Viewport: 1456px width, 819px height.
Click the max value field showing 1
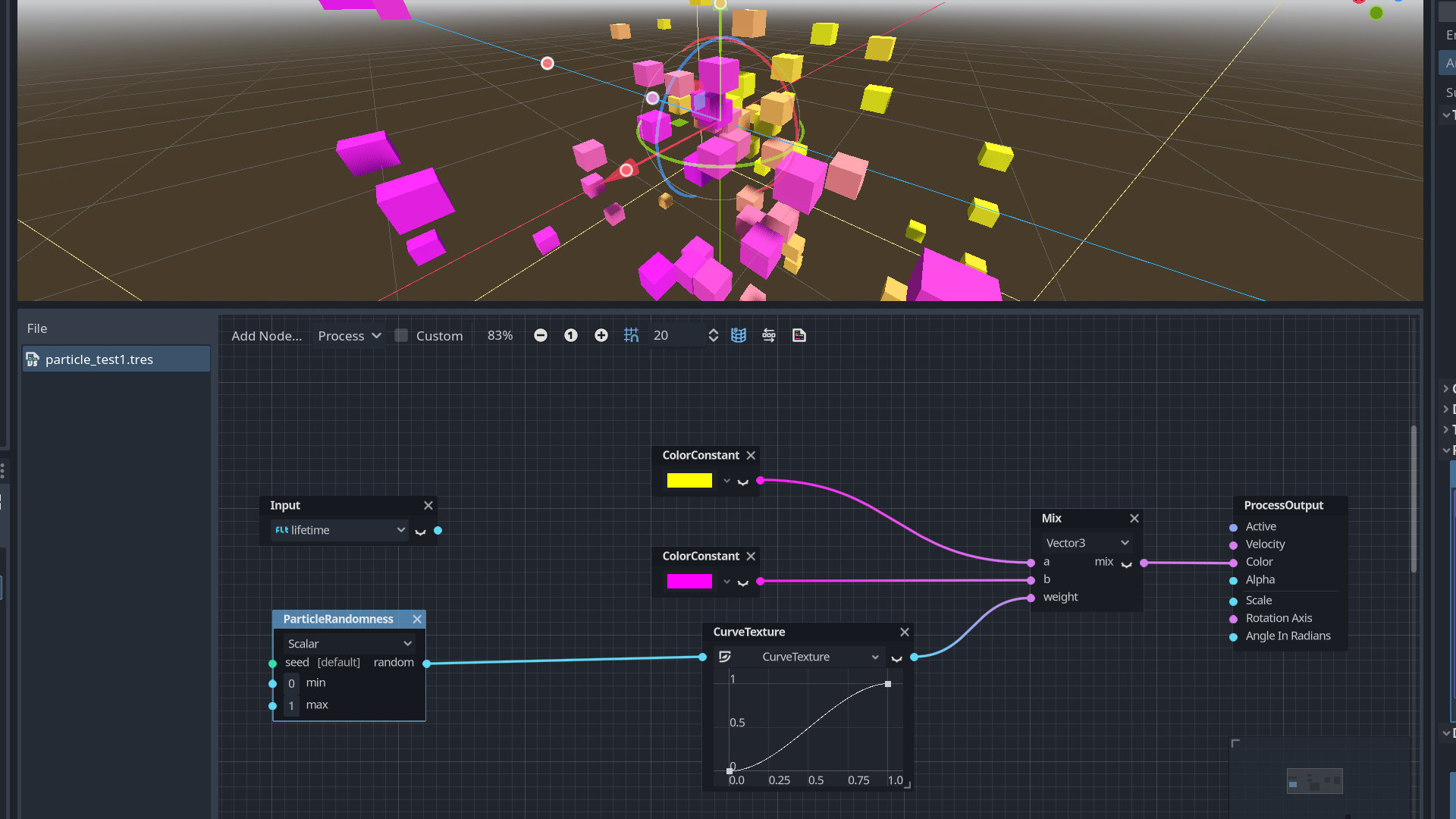pos(291,705)
